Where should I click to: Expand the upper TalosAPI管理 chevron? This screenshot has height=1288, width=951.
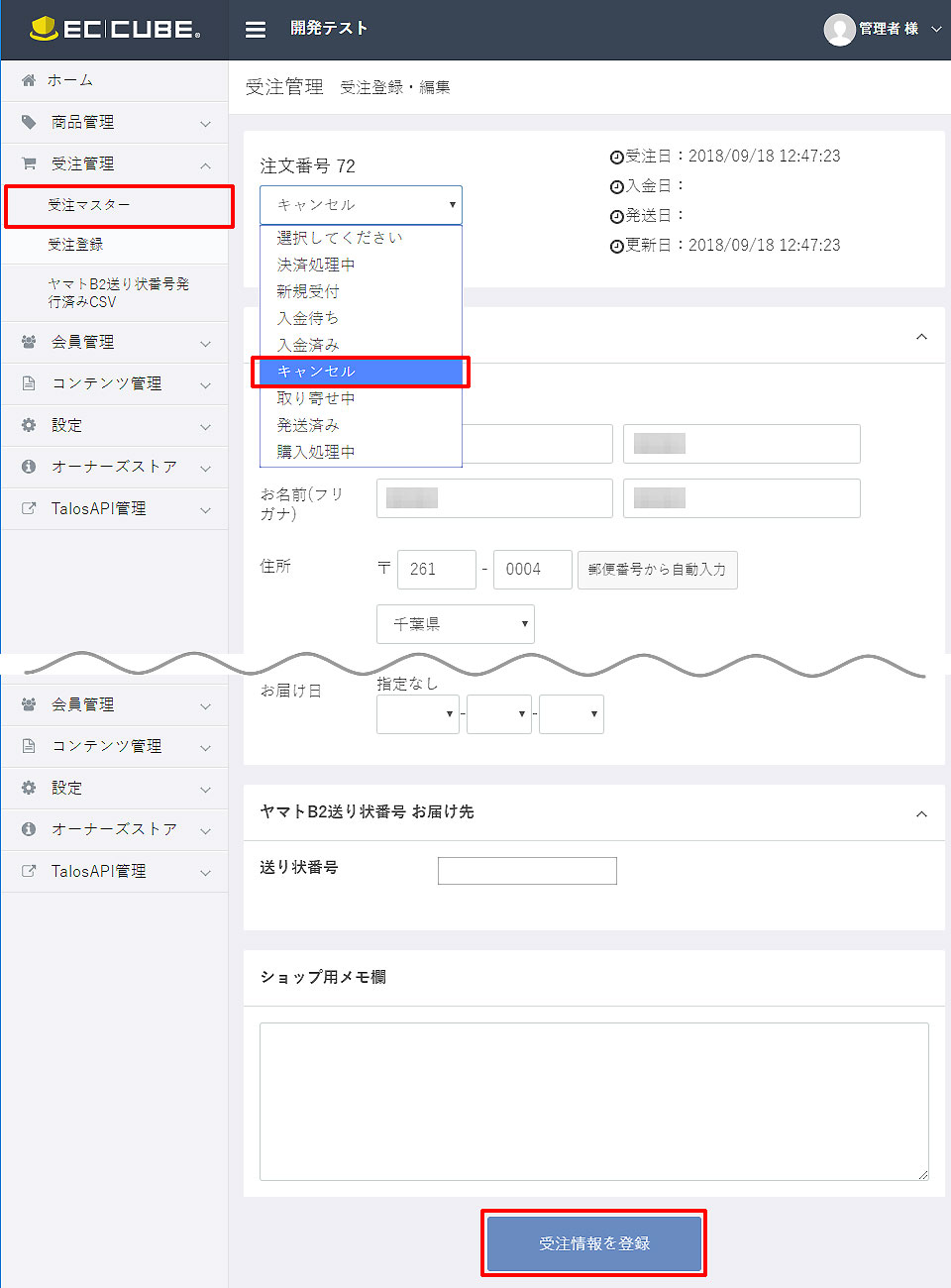coord(205,510)
